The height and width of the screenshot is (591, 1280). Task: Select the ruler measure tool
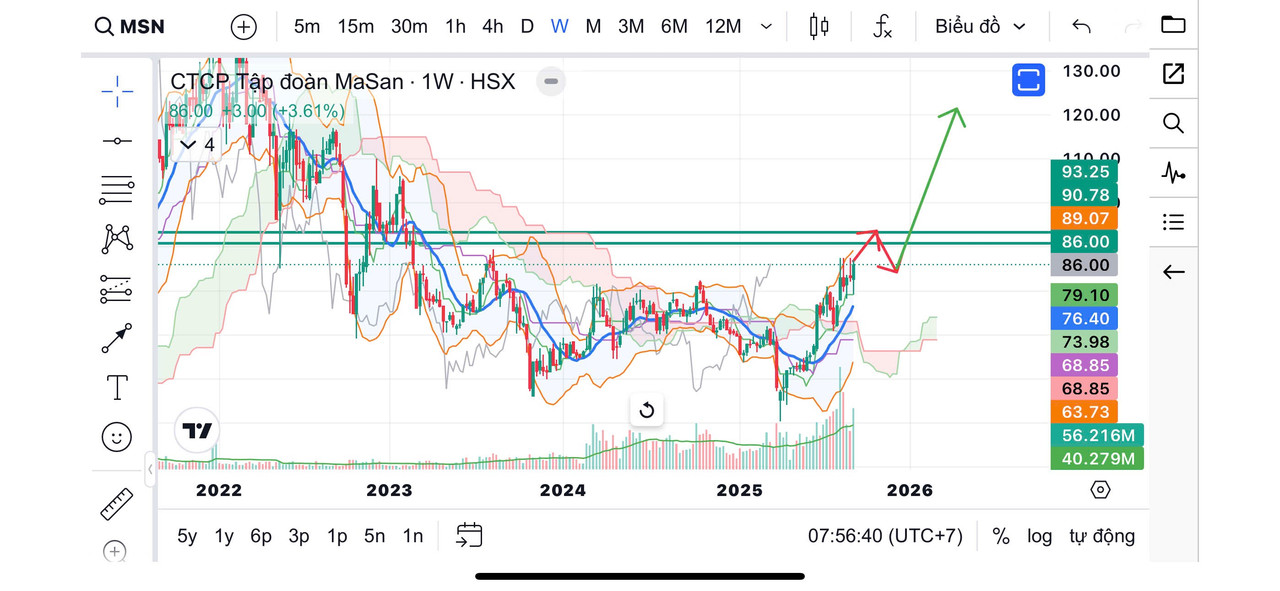117,504
